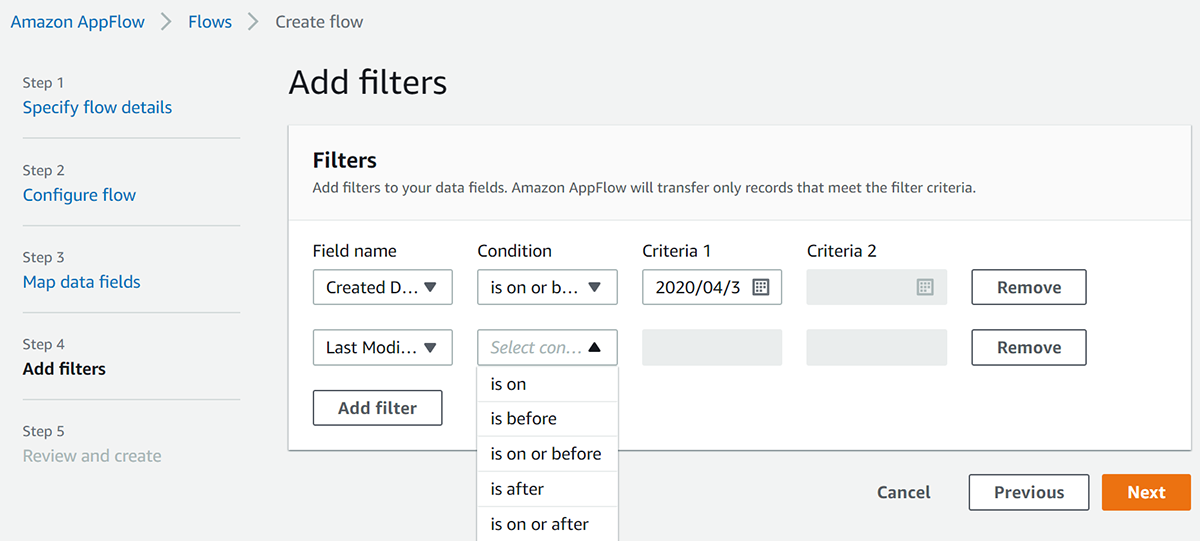
Task: Pick 'is on or before' from list
Action: point(547,454)
